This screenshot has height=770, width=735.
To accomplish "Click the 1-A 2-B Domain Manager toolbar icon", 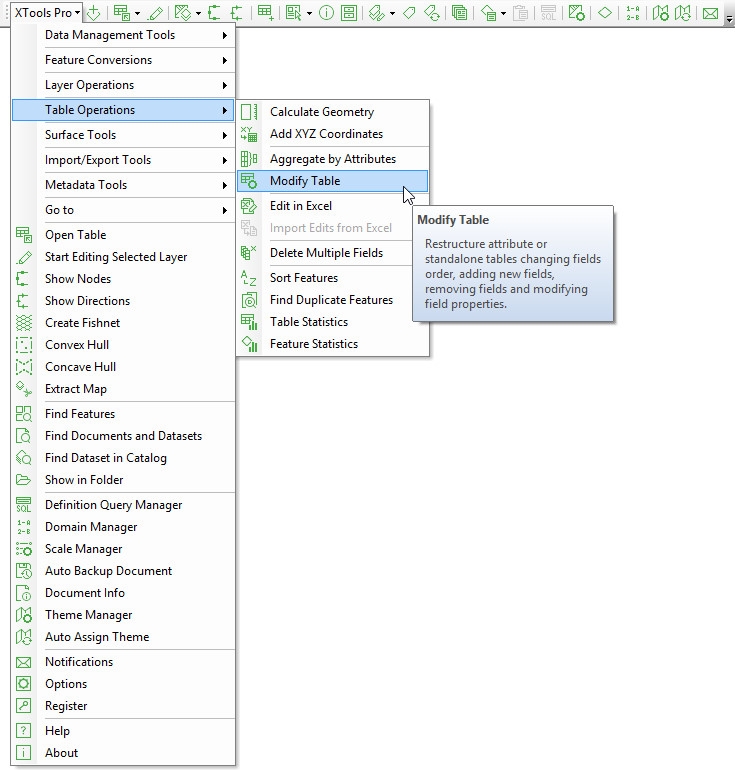I will pos(632,13).
